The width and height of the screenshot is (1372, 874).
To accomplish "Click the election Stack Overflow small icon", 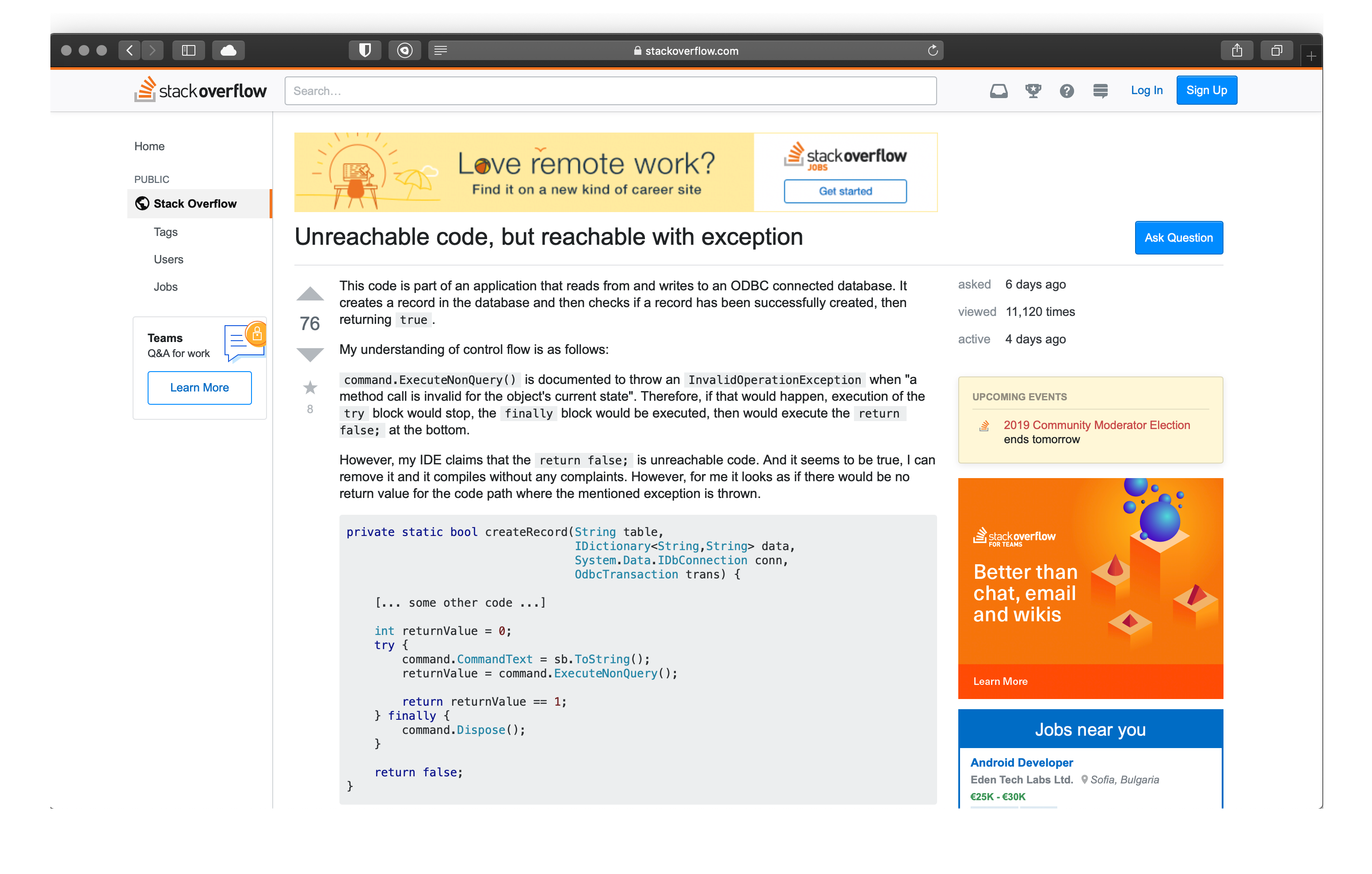I will click(984, 426).
